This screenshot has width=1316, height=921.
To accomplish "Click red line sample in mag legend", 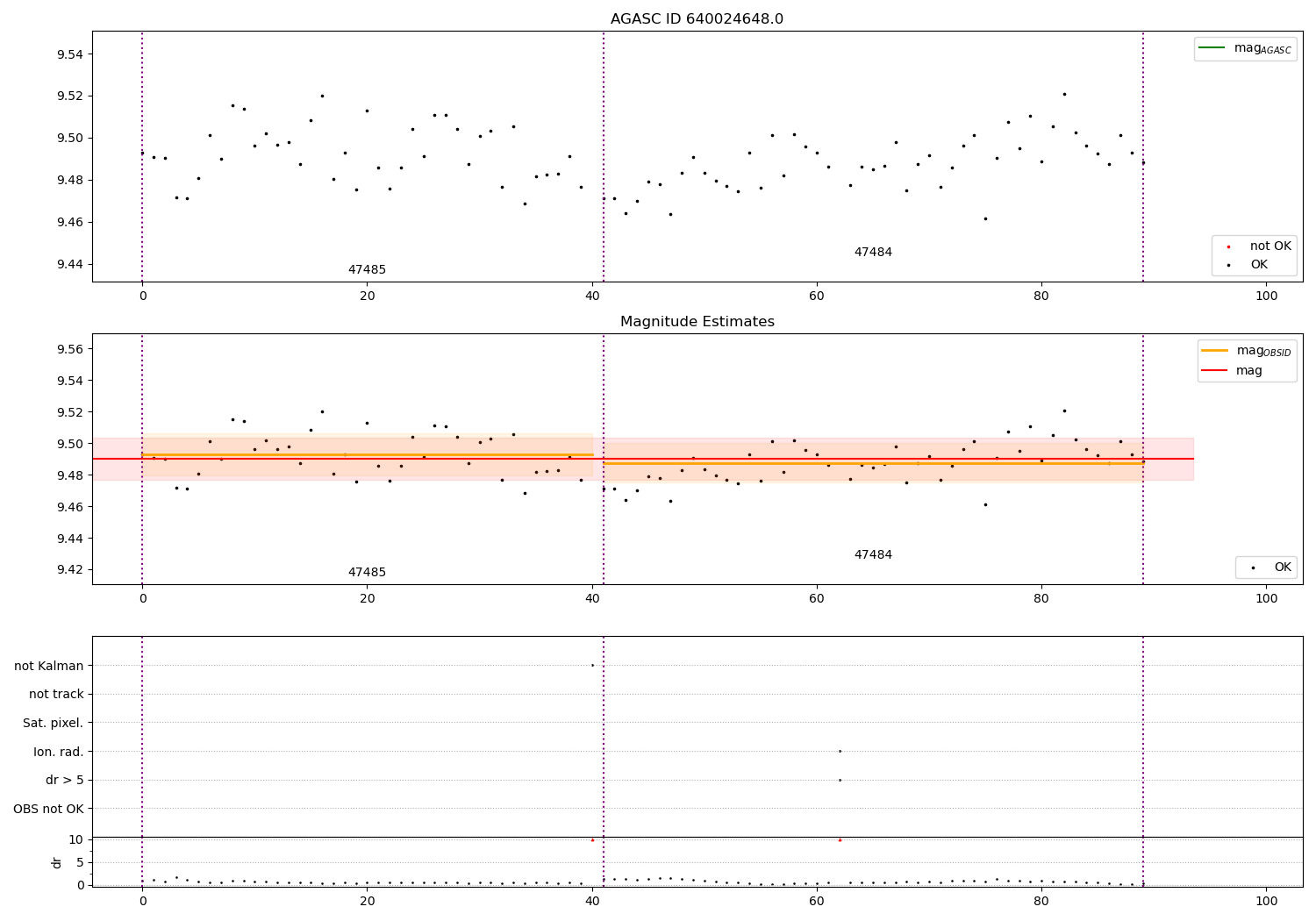I will pos(1215,370).
